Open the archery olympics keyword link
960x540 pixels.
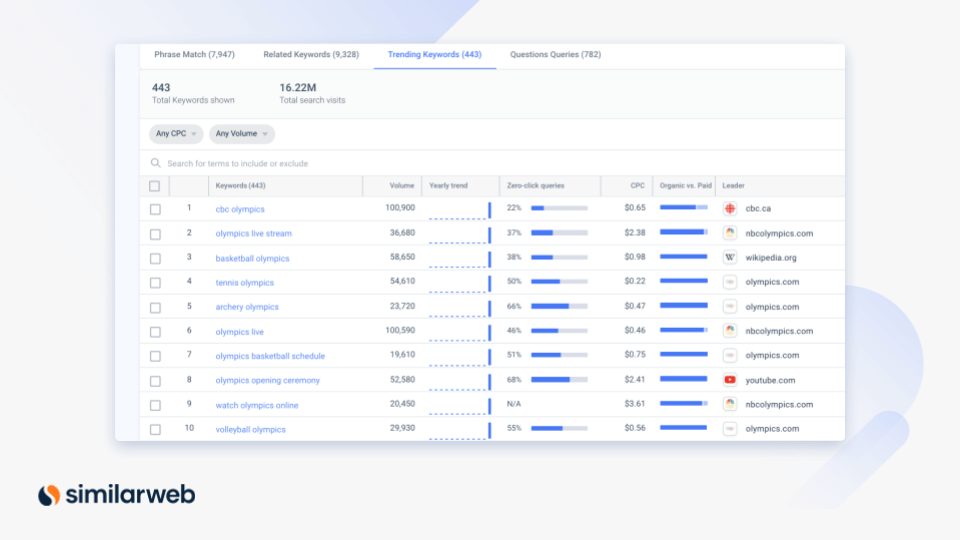(247, 307)
